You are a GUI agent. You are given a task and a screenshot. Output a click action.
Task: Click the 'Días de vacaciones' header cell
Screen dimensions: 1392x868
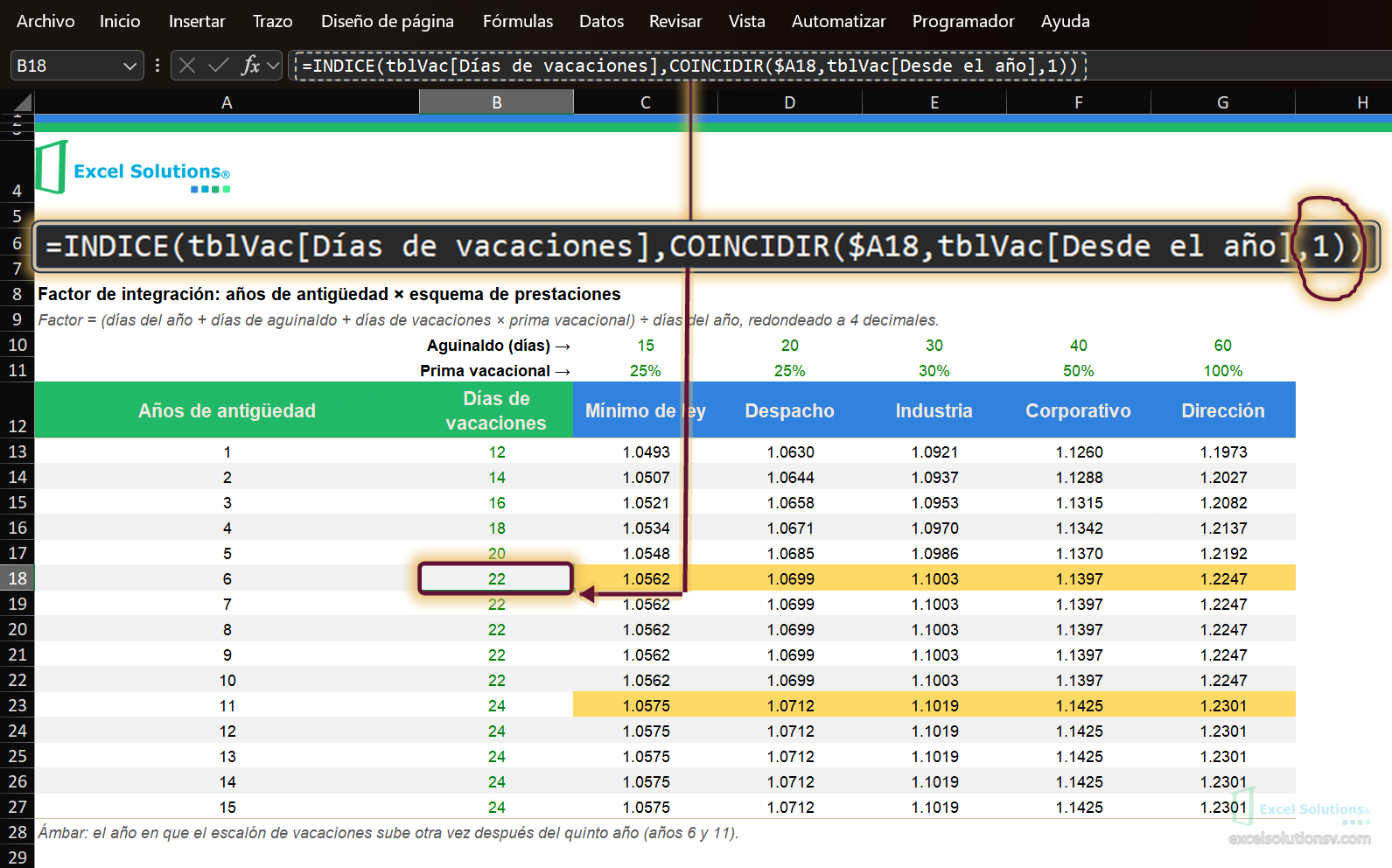click(x=496, y=410)
